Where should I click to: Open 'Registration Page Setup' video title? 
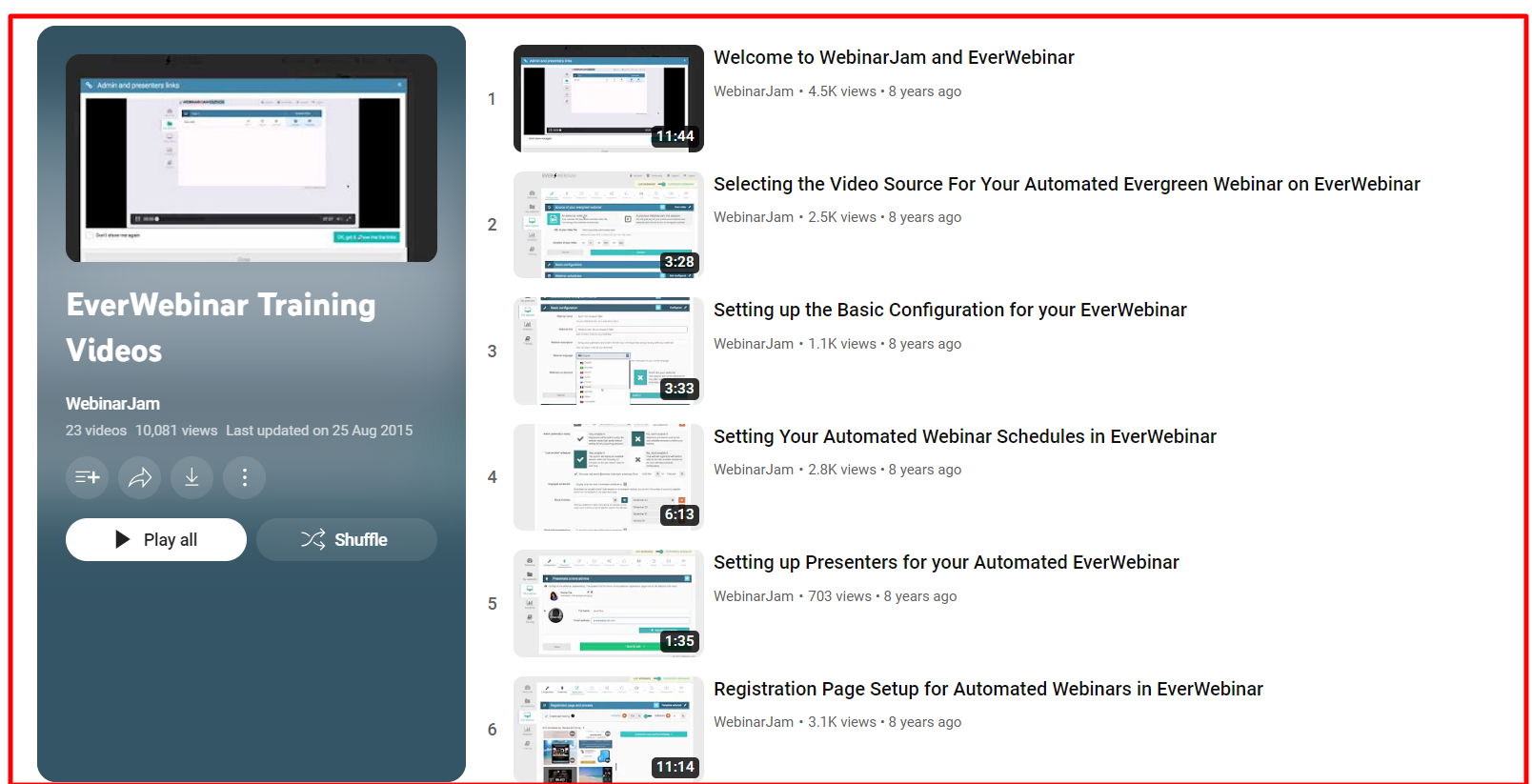988,689
